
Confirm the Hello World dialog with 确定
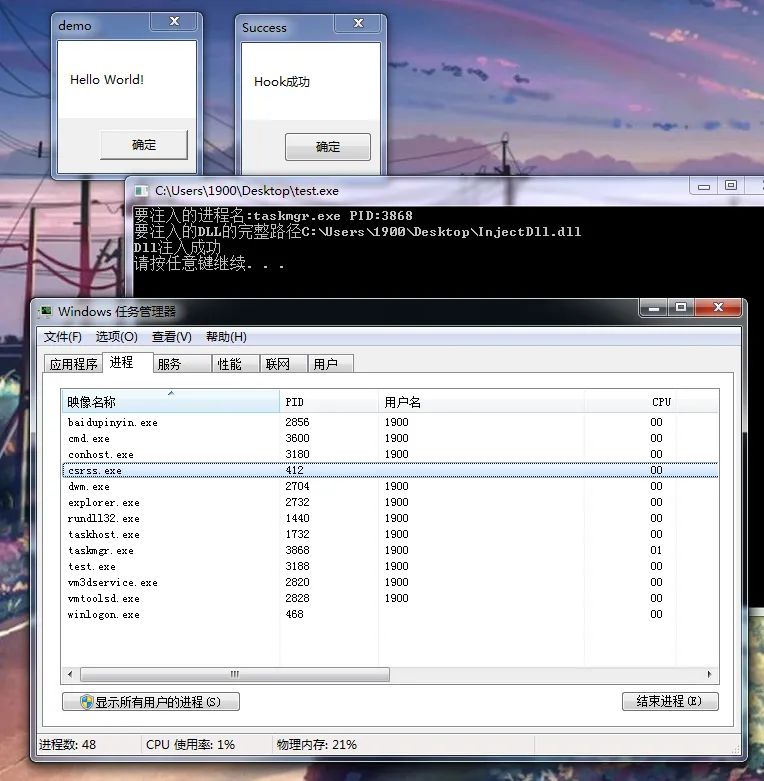click(144, 145)
